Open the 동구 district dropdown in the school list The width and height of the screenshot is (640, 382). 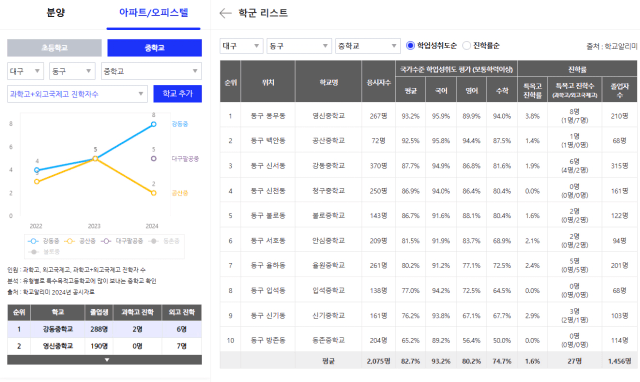(x=299, y=46)
